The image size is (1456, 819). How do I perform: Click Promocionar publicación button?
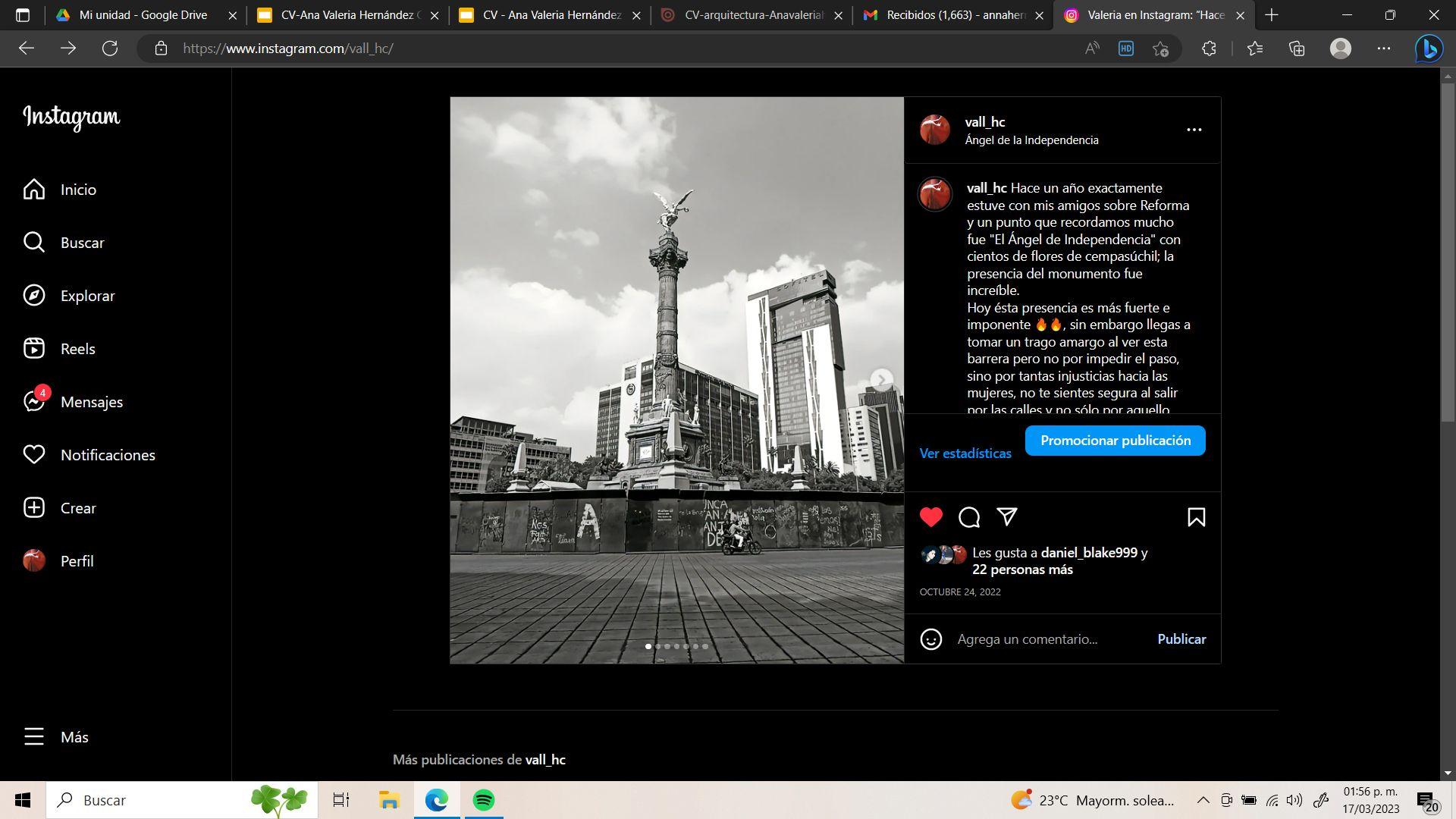pyautogui.click(x=1115, y=441)
